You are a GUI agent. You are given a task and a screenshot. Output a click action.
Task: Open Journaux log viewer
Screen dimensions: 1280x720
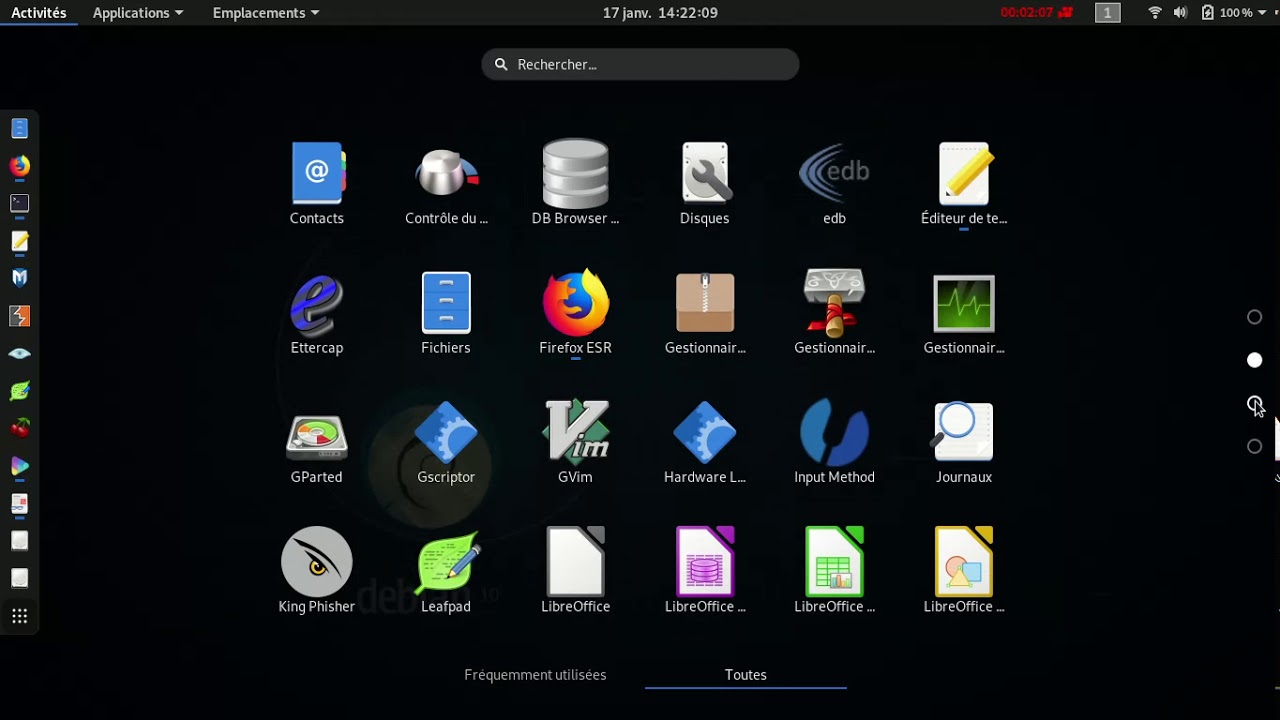click(964, 444)
